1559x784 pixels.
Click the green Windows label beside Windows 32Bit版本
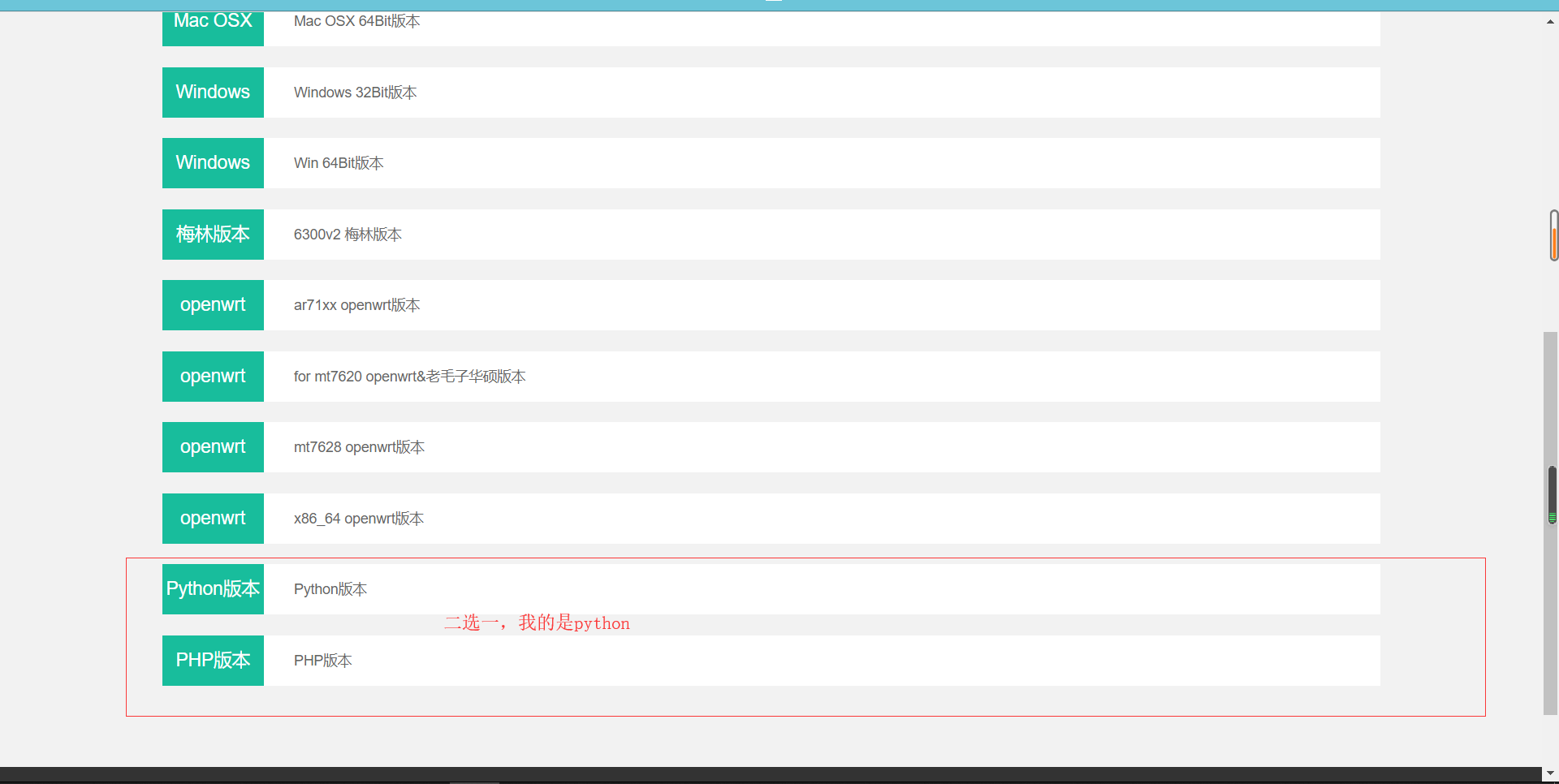tap(213, 93)
